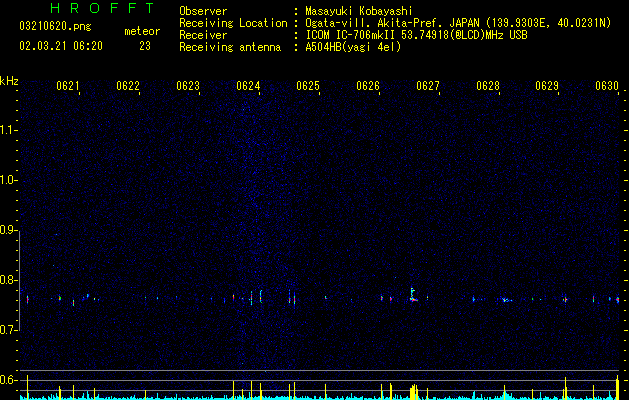Click the 0.8 kHz axis label
Screen dimensions: 629x400
tap(9, 280)
